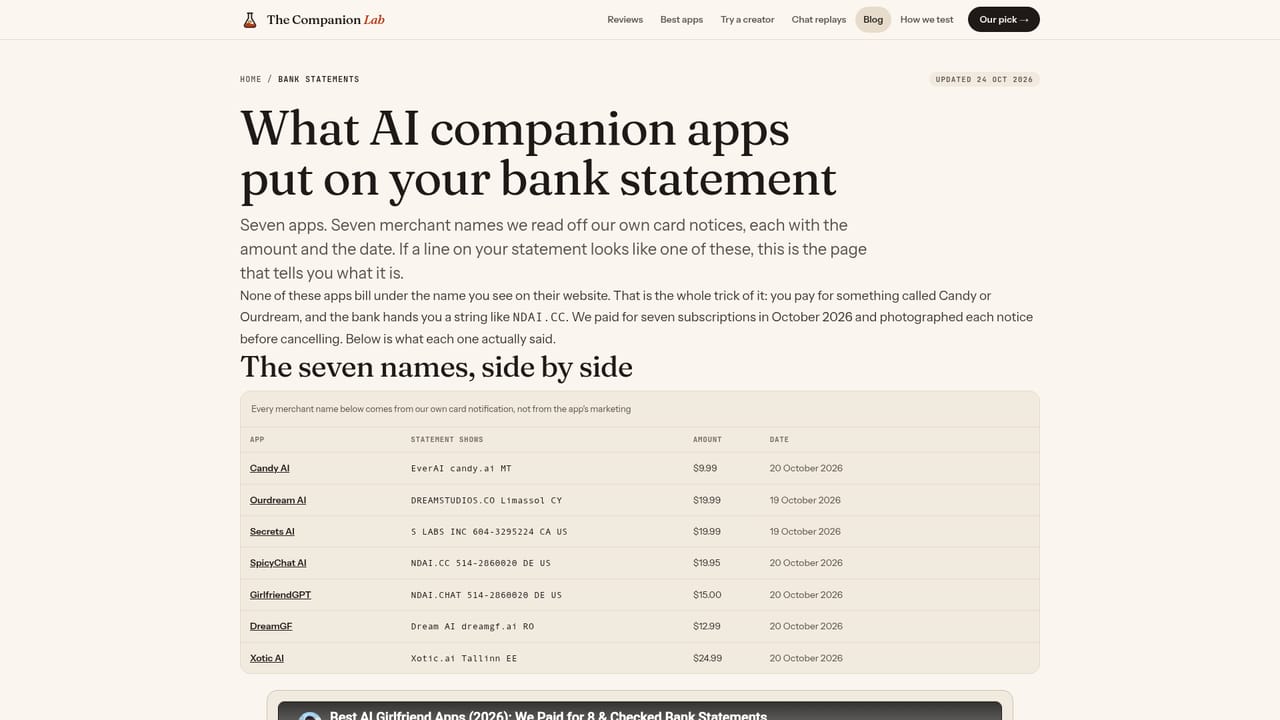Visit the GirlfriendGPT link

coord(280,595)
